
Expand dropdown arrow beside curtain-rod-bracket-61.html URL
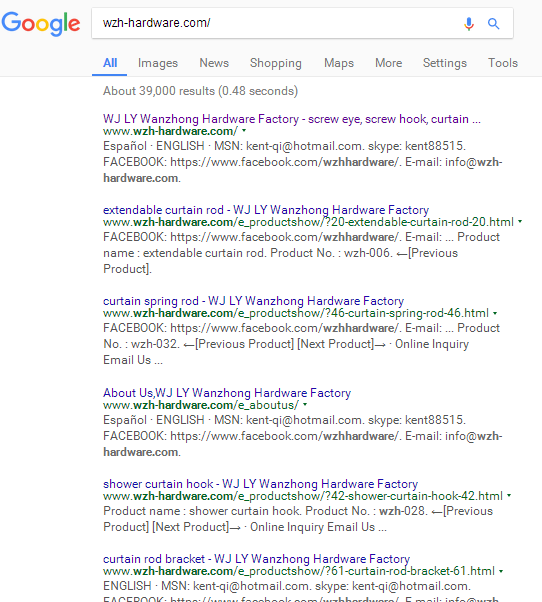[x=501, y=571]
